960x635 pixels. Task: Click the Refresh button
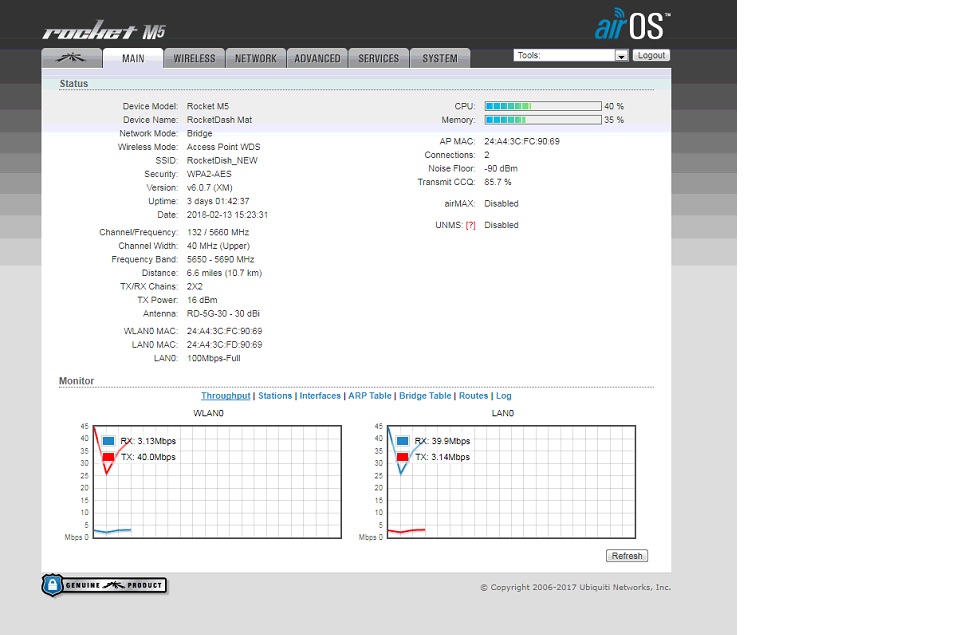[x=627, y=555]
